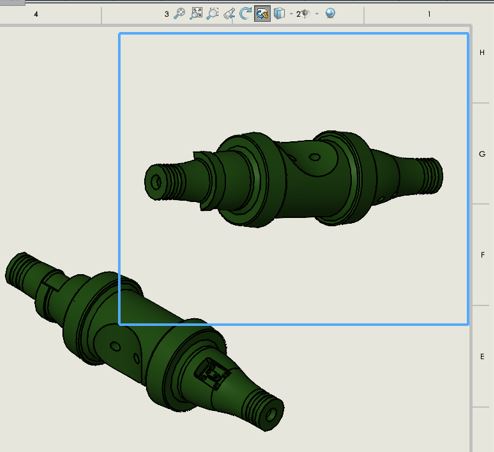Image resolution: width=494 pixels, height=452 pixels.
Task: Click the zone label F on the right border
Action: click(x=482, y=255)
